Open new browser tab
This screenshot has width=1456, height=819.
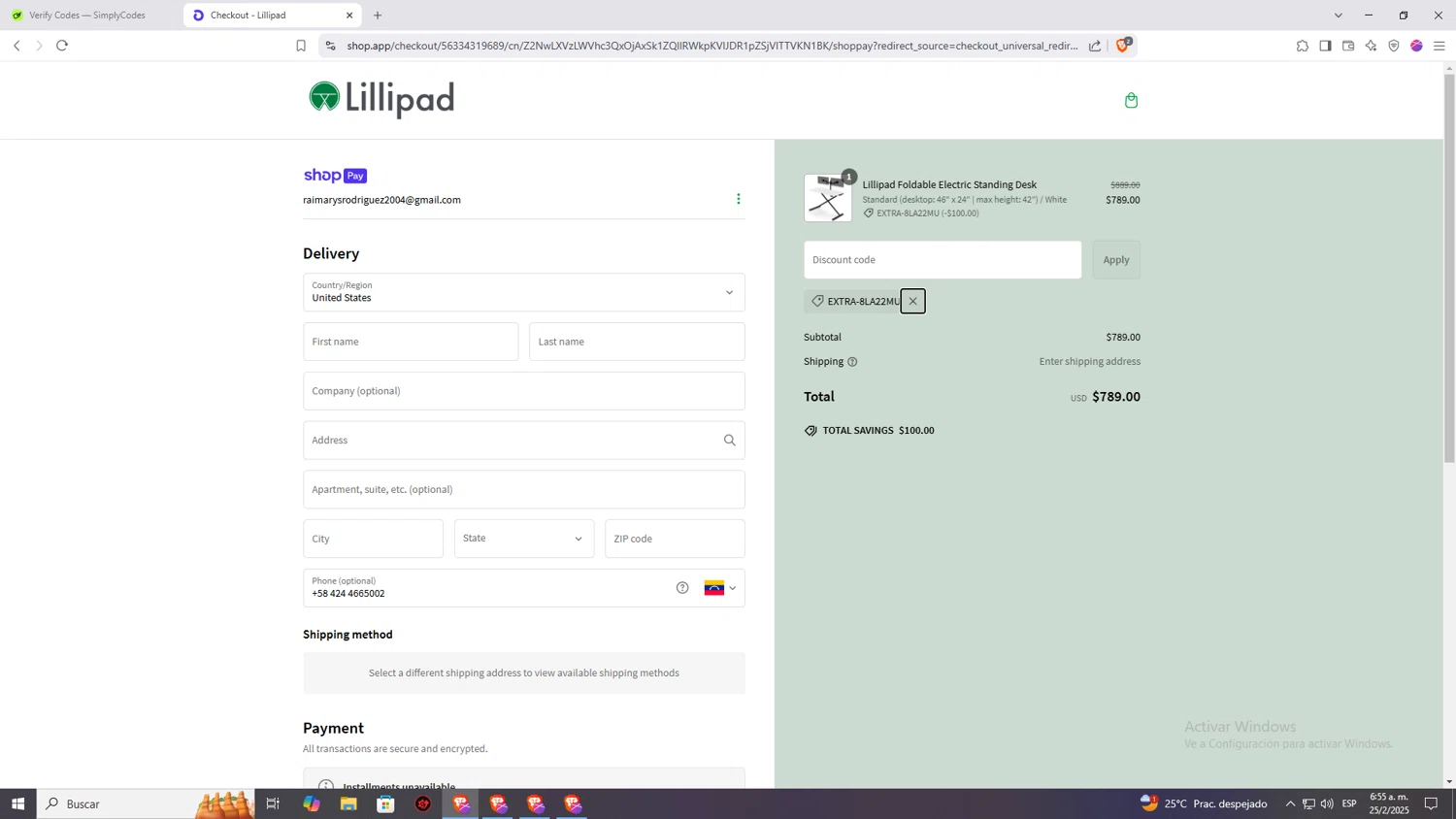coord(378,16)
